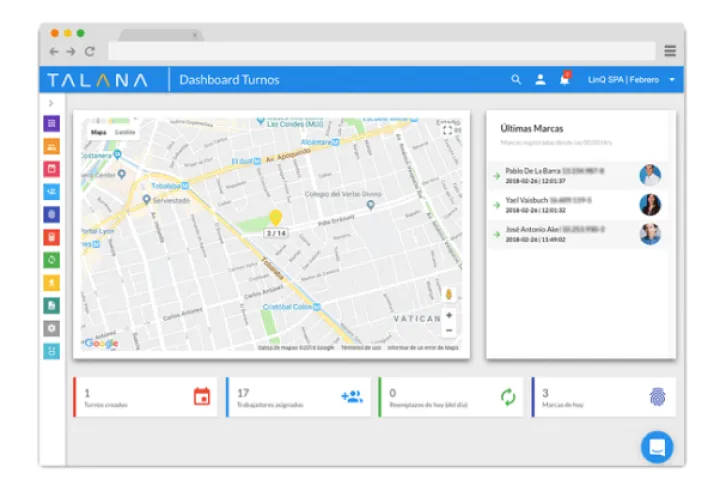Toggle fullscreen view on the map
The image size is (720, 497).
[449, 132]
